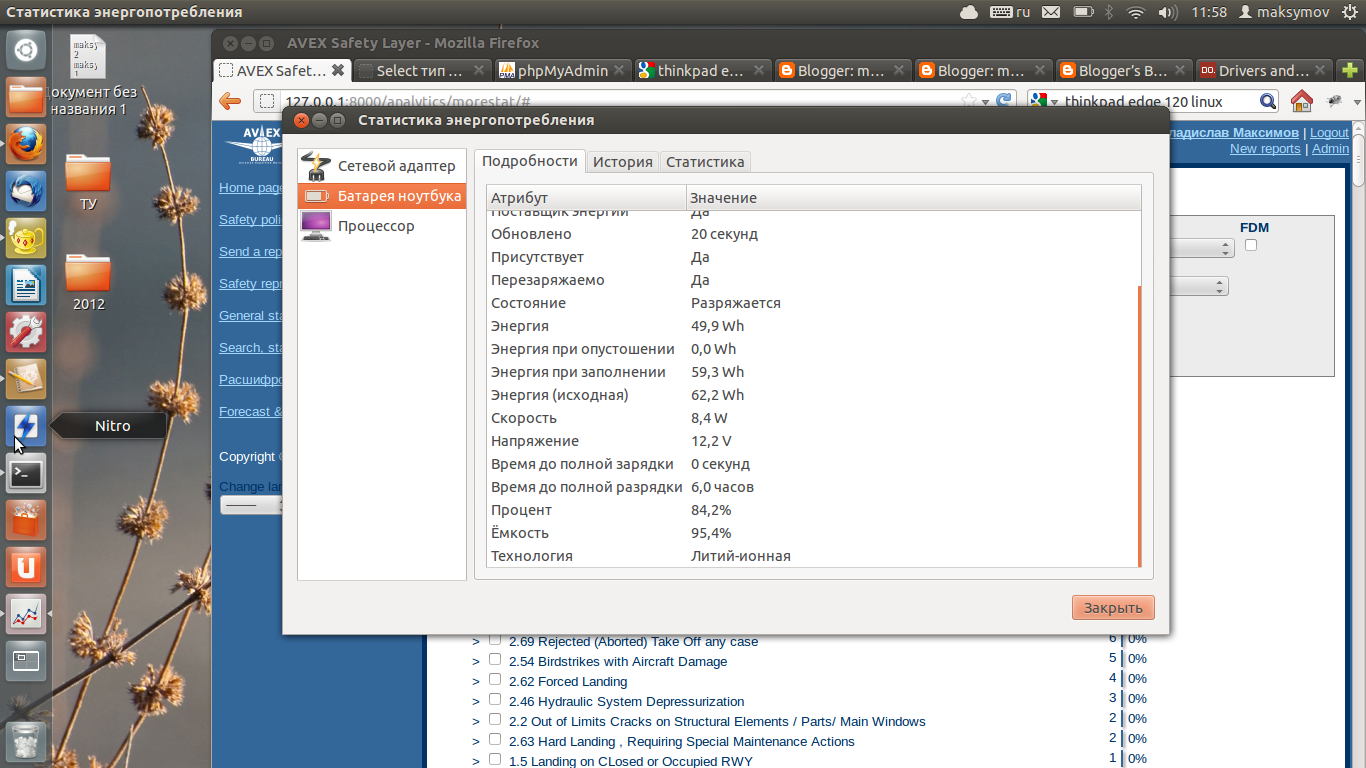Expand the 2.63 Hard Landing row arrow

pyautogui.click(x=476, y=742)
